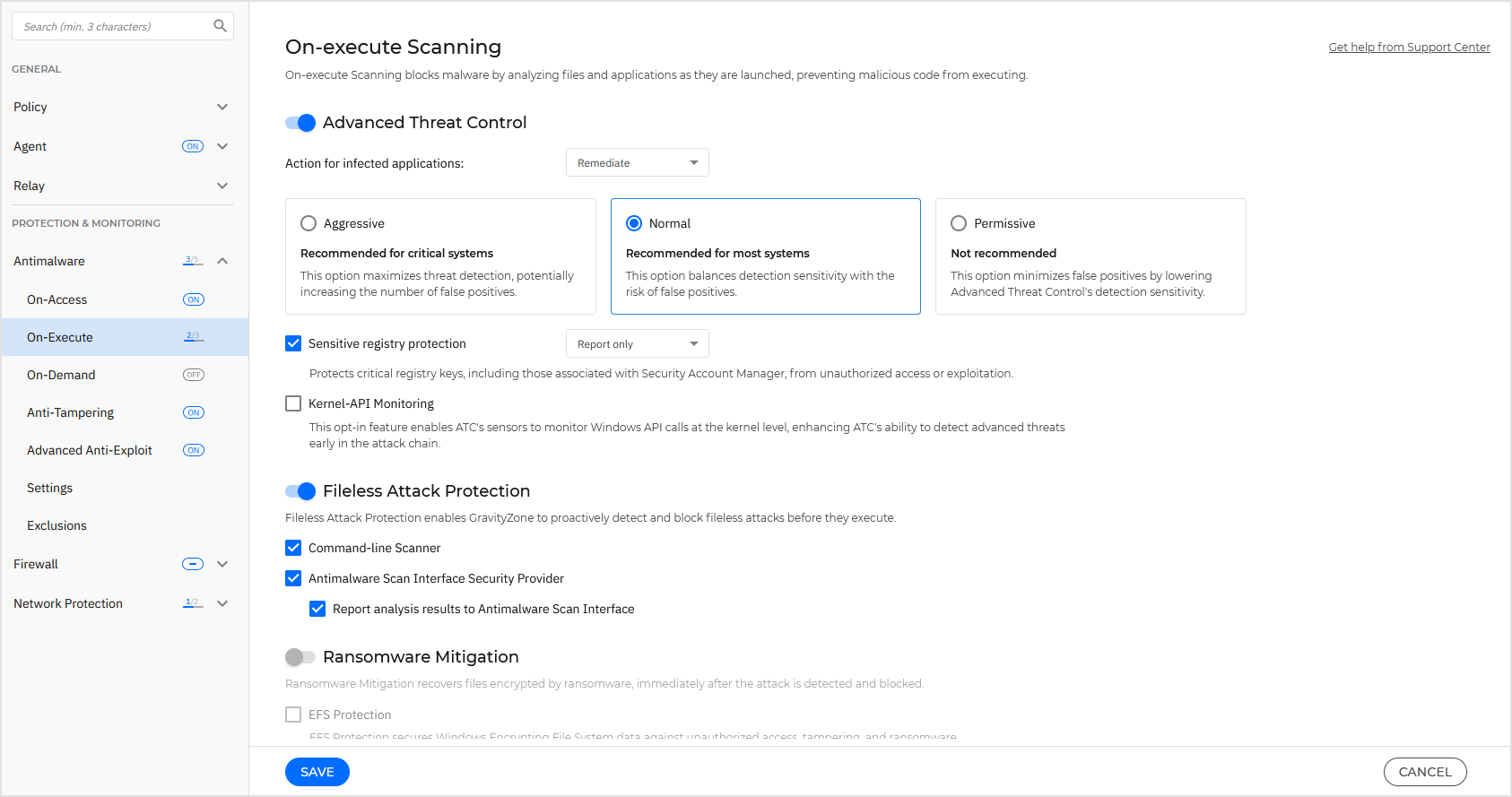This screenshot has width=1512, height=797.
Task: Open Get help from Support Center link
Action: pos(1409,47)
